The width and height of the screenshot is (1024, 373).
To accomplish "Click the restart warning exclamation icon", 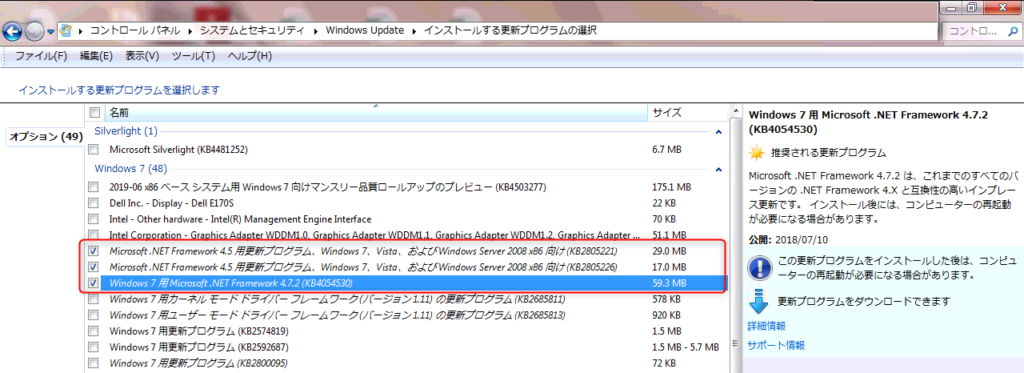I will [x=759, y=267].
